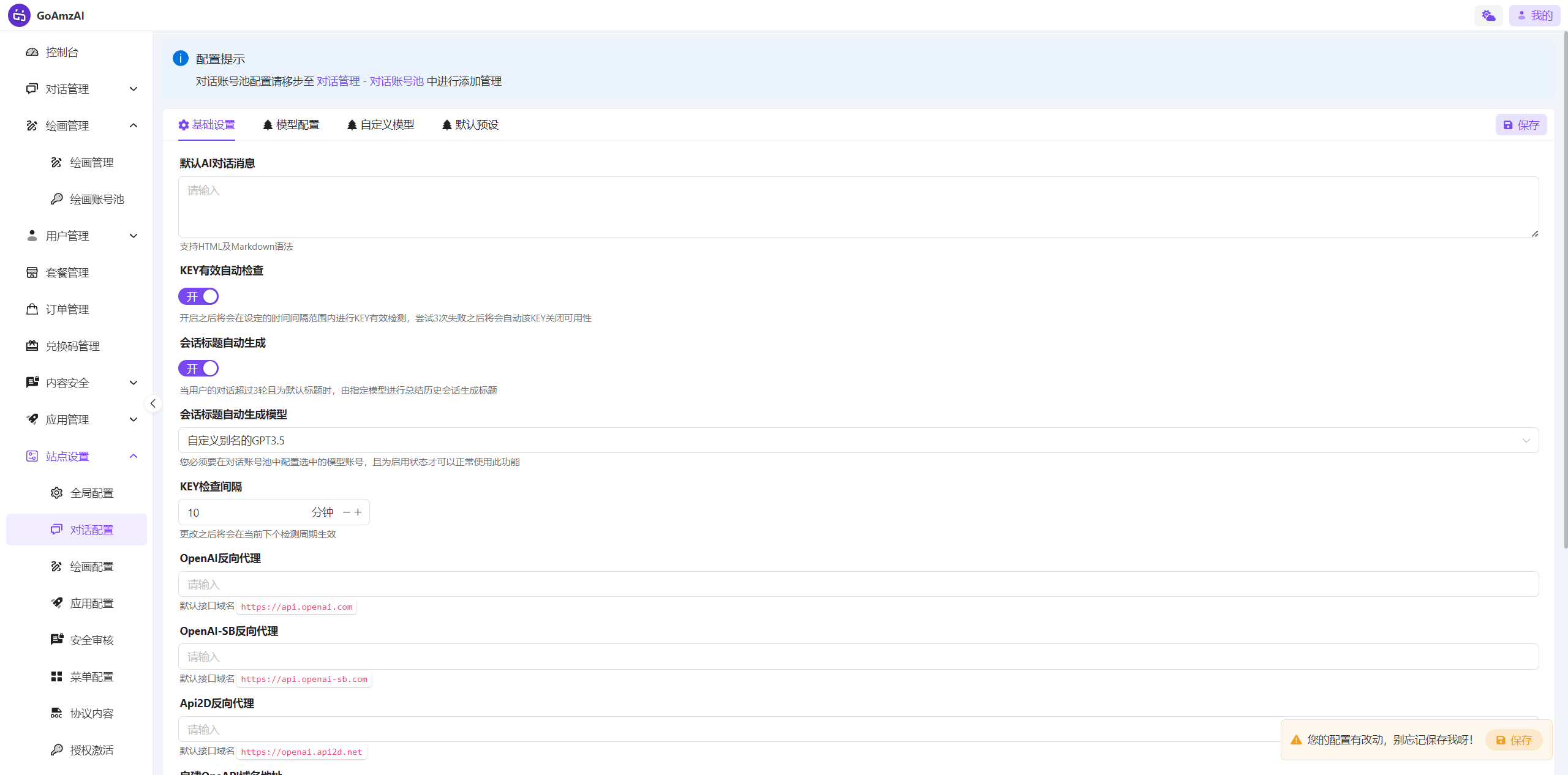Increase KEY检查间隔 with plus button
The width and height of the screenshot is (1568, 775).
(x=359, y=512)
